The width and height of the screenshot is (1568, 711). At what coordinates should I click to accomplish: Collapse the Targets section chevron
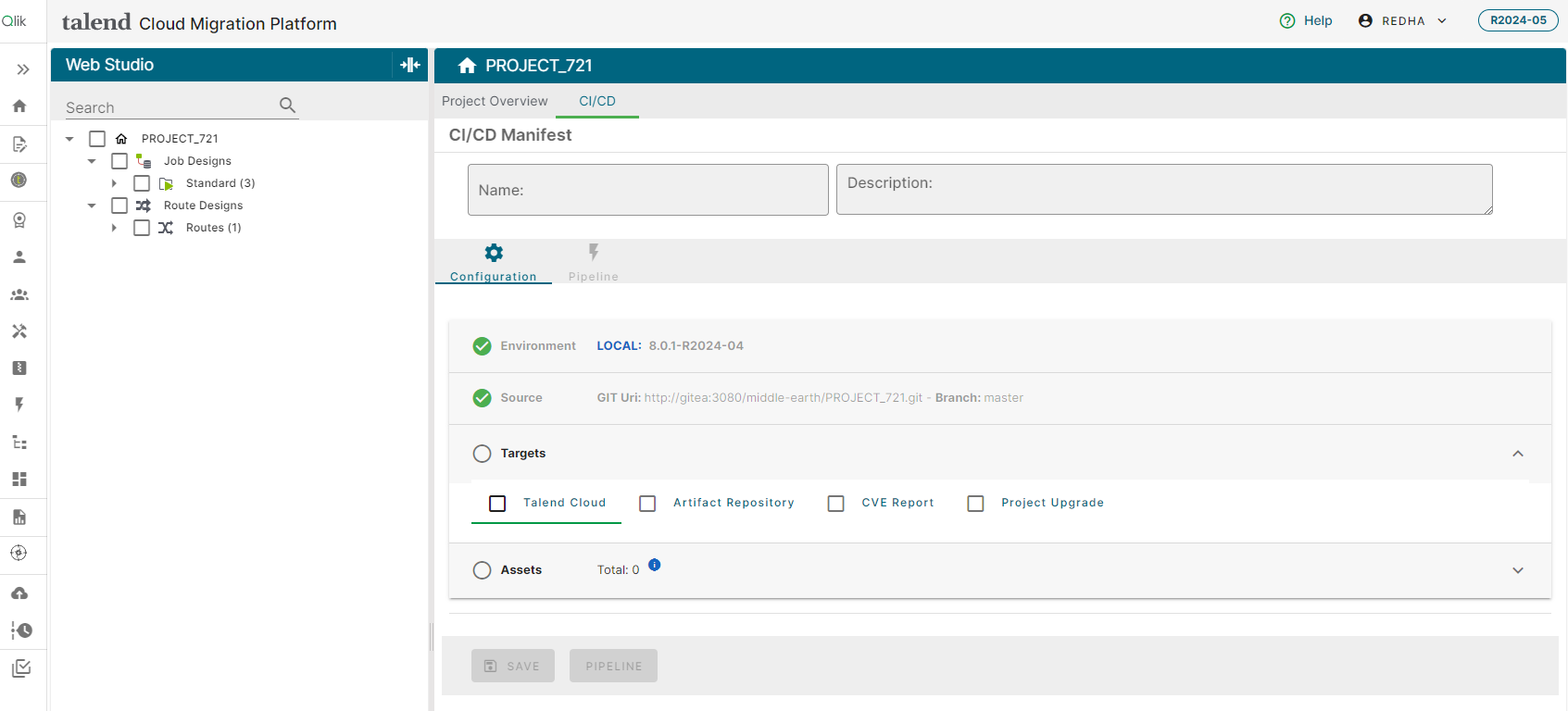[x=1518, y=454]
